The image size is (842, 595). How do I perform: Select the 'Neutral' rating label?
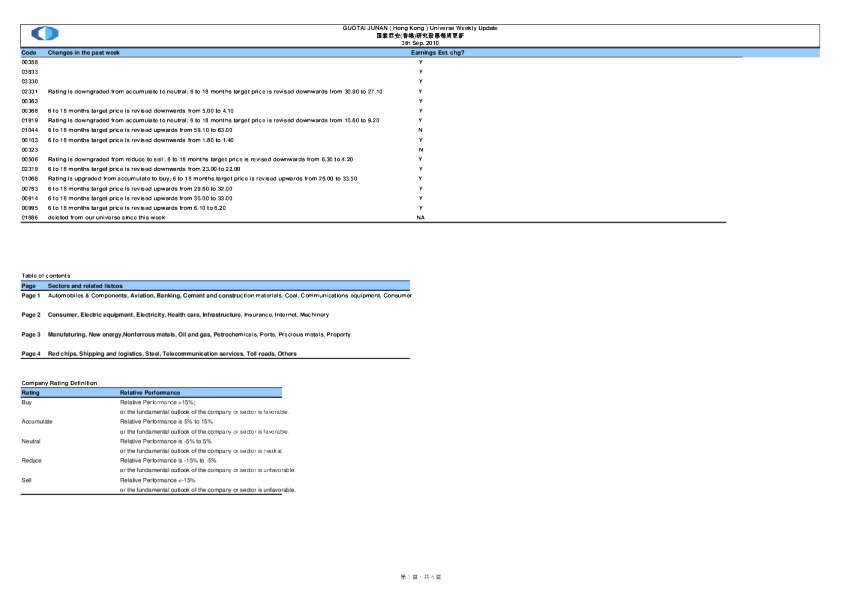[x=31, y=441]
